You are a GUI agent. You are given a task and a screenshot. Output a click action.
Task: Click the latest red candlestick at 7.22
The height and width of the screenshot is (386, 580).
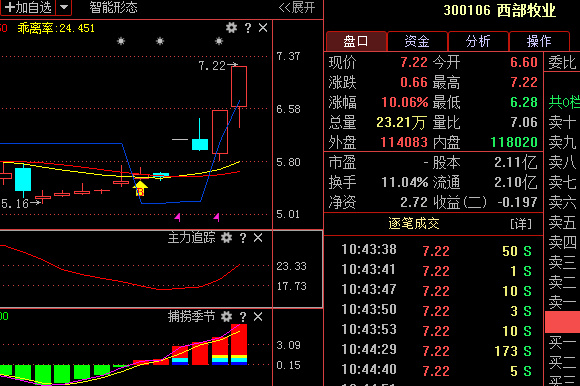(x=239, y=87)
